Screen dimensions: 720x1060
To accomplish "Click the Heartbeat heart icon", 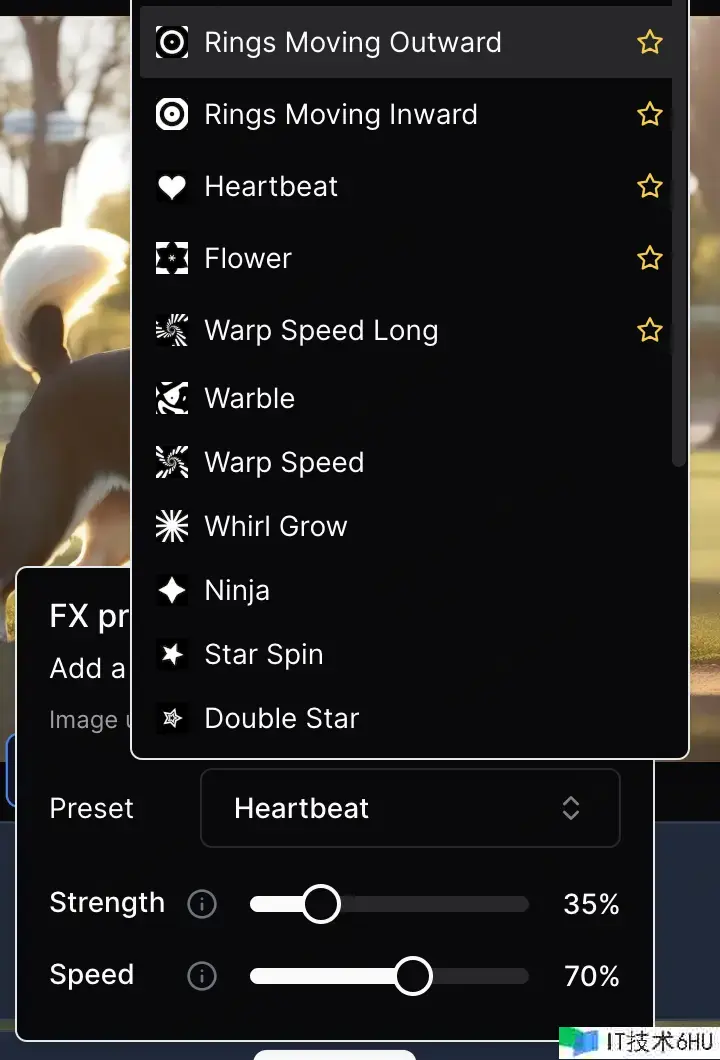I will (x=172, y=187).
